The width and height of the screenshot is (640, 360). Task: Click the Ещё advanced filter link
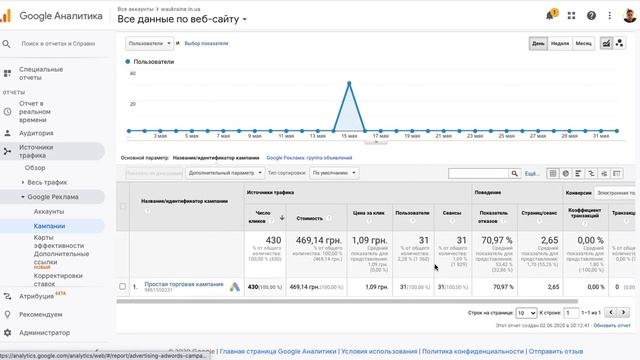(531, 173)
